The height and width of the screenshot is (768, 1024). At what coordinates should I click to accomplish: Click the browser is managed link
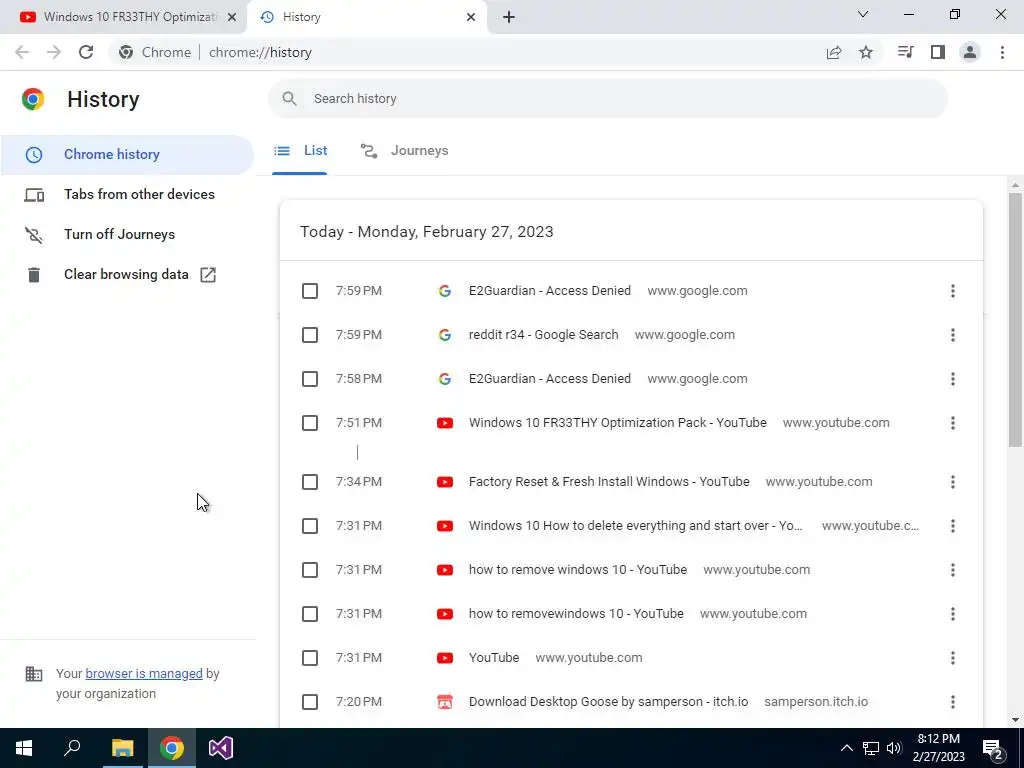pos(144,674)
